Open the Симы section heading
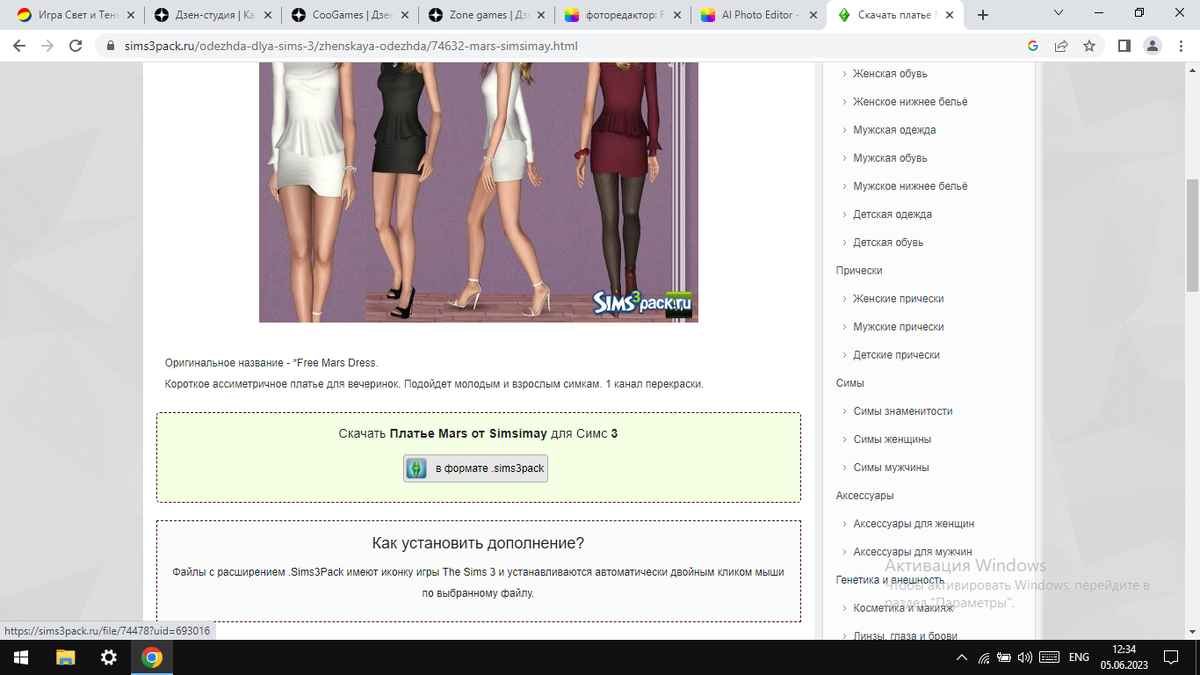This screenshot has height=675, width=1200. tap(850, 383)
